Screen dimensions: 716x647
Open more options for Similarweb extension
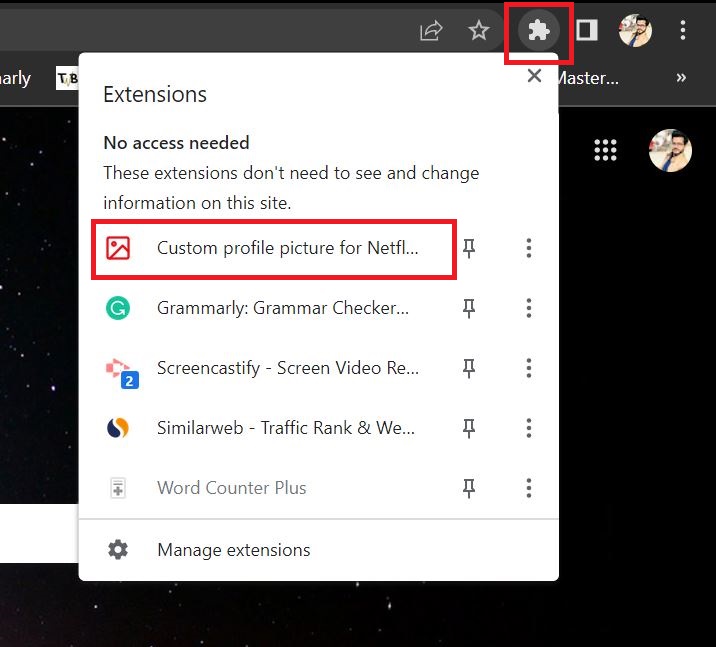click(529, 428)
